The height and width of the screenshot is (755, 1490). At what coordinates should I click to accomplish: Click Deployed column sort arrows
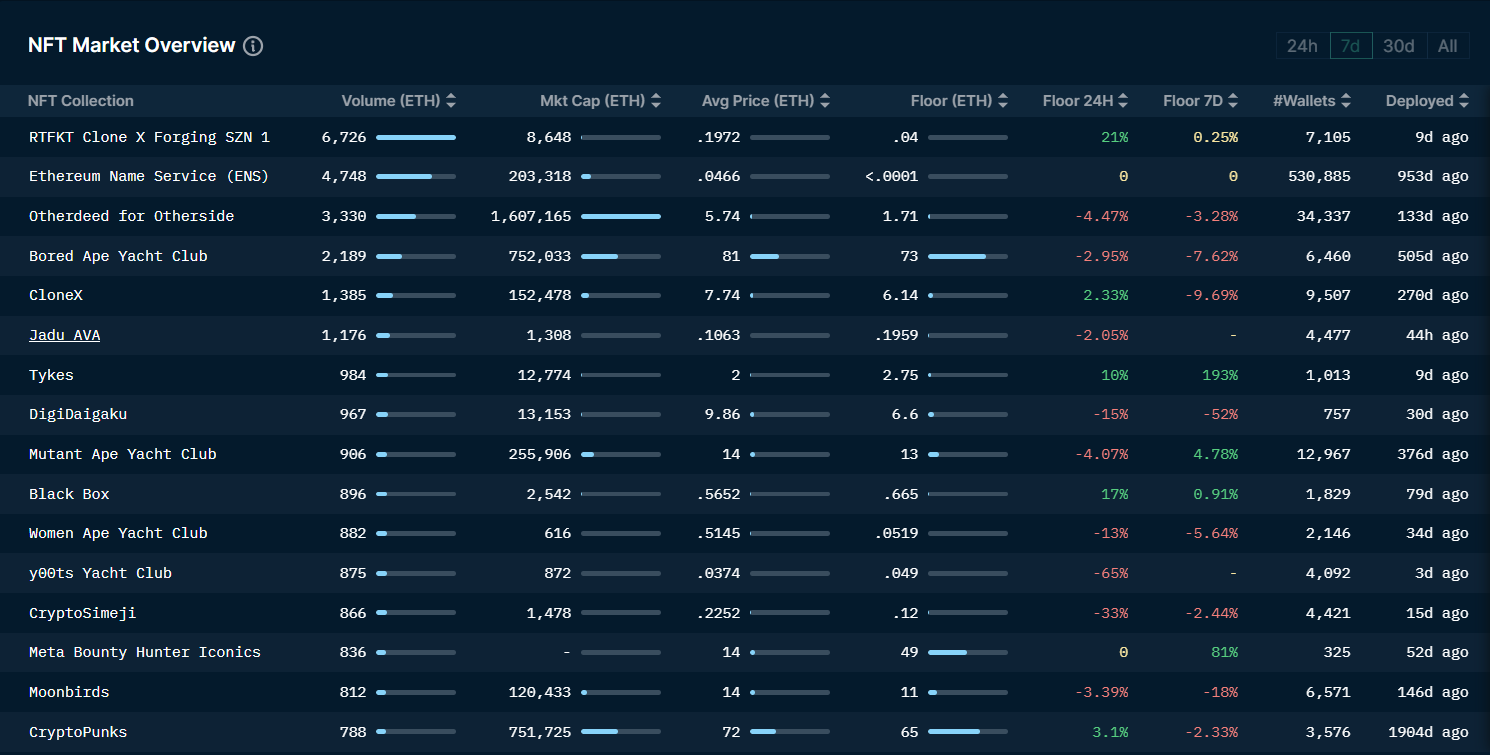coord(1464,101)
